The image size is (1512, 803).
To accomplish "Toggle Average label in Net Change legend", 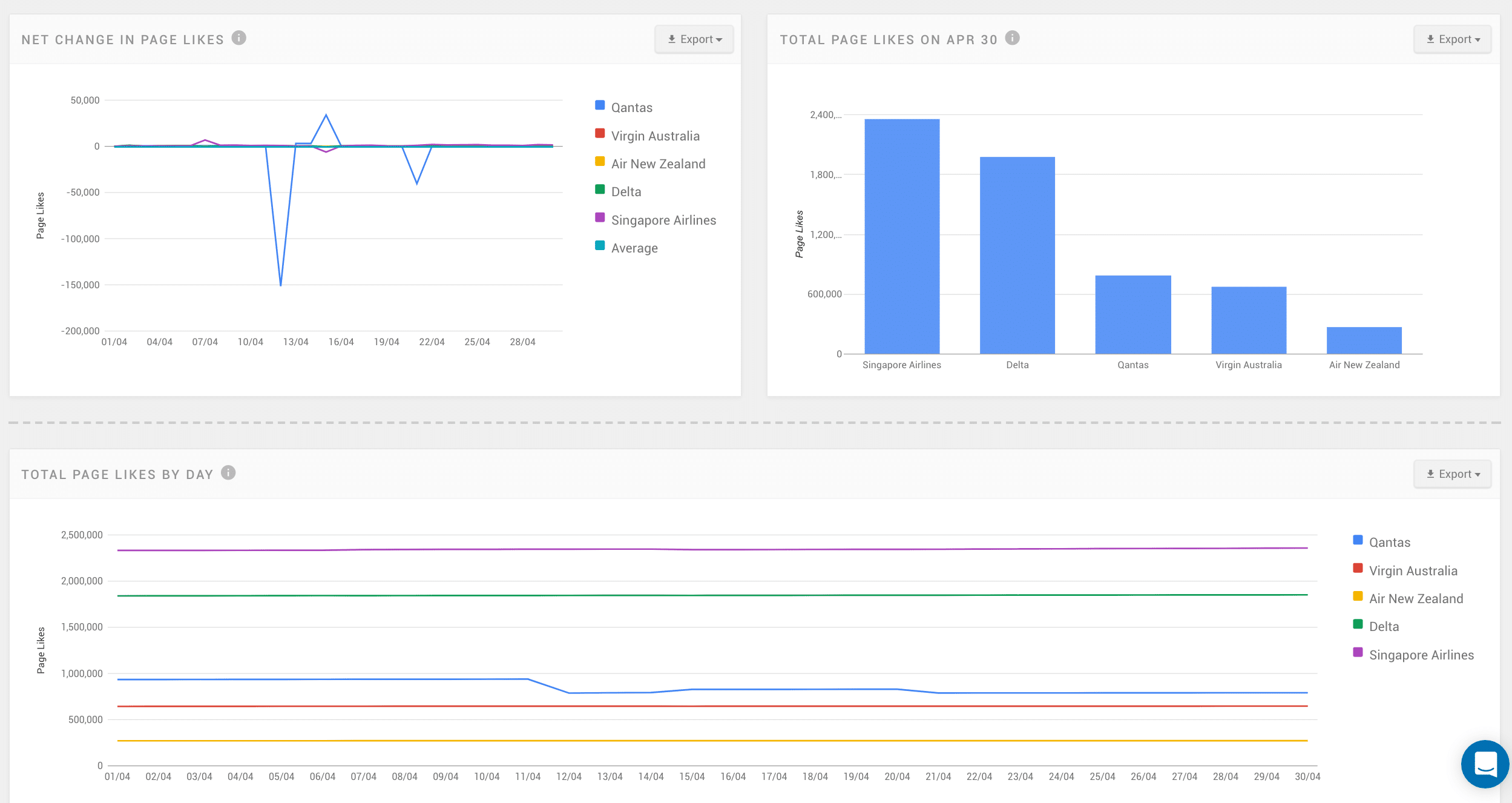I will pos(634,248).
